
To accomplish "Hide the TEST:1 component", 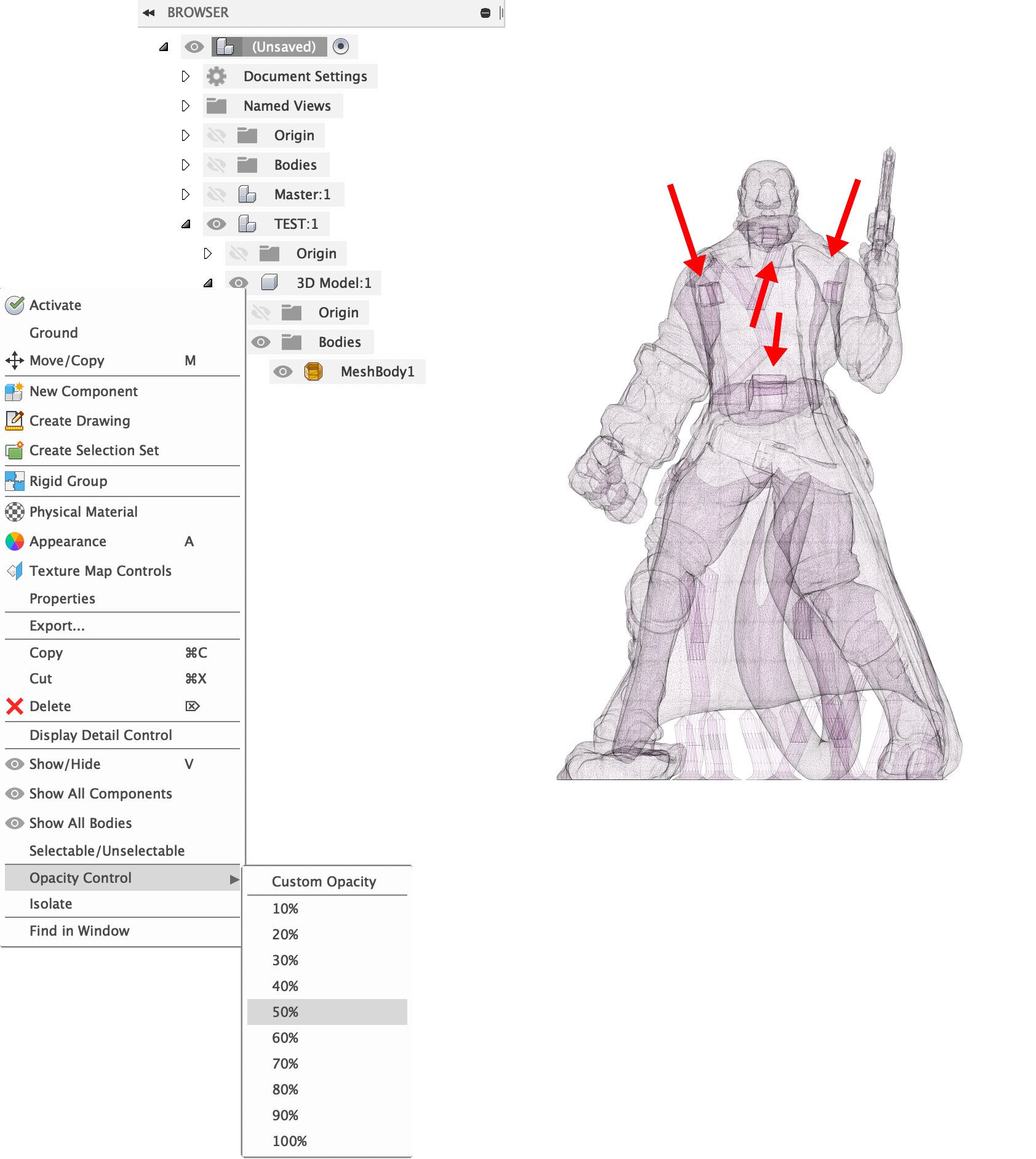I will [217, 224].
